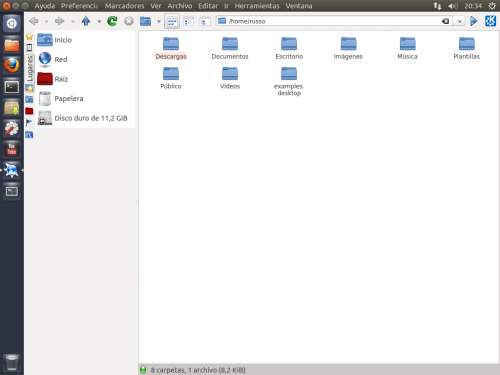
Task: Open the forward history dropdown arrow
Action: coord(72,22)
